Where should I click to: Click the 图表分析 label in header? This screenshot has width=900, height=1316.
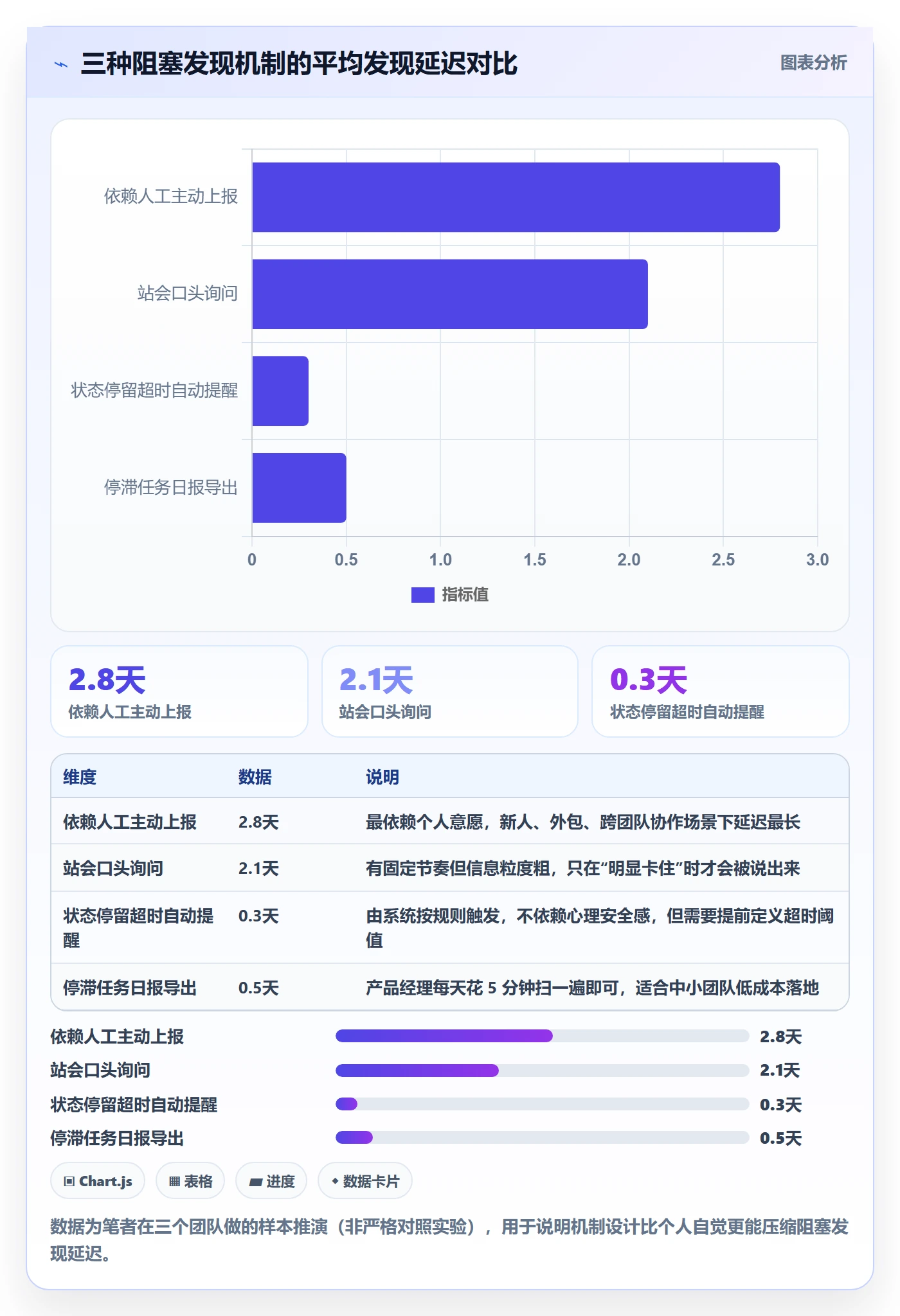[813, 63]
